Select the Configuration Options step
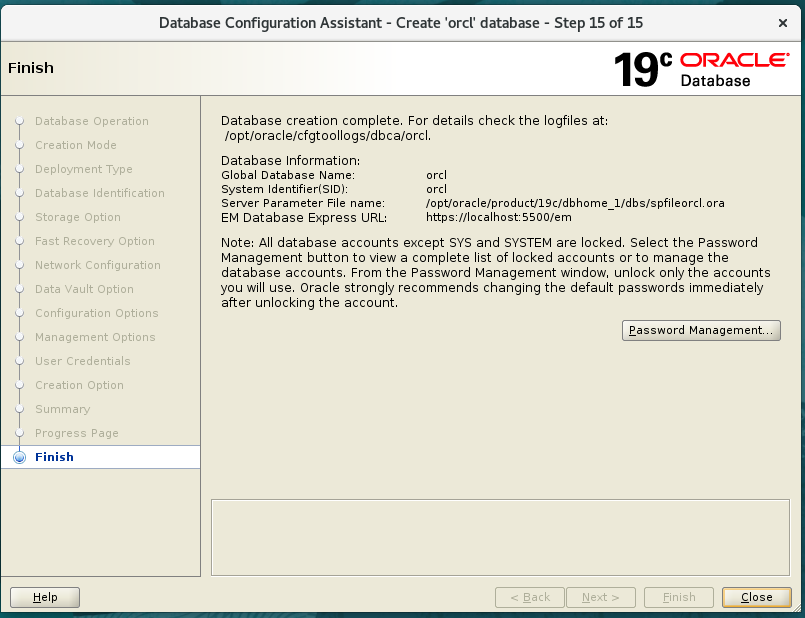Viewport: 805px width, 618px height. 97,313
